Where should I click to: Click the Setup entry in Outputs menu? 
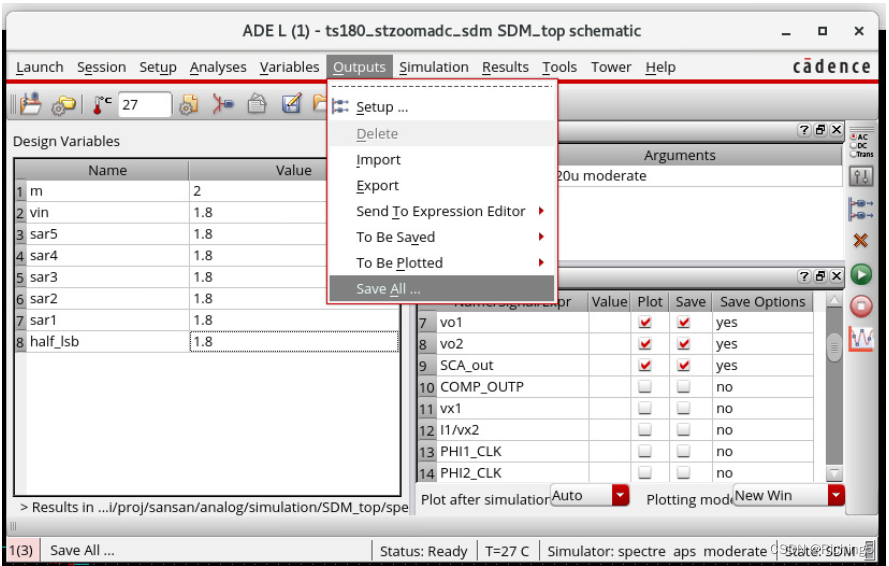click(x=381, y=107)
